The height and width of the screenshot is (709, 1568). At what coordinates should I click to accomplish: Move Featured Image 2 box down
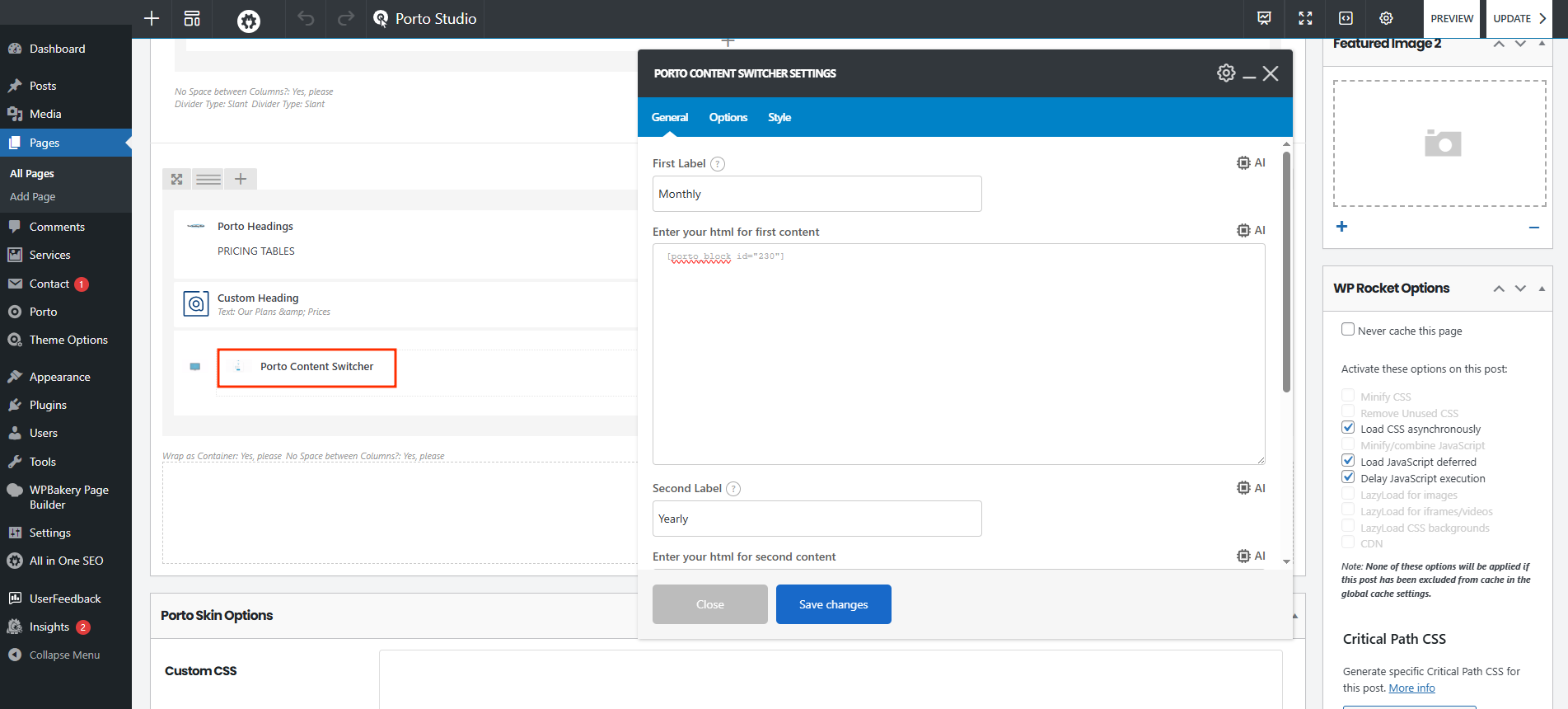click(1520, 44)
